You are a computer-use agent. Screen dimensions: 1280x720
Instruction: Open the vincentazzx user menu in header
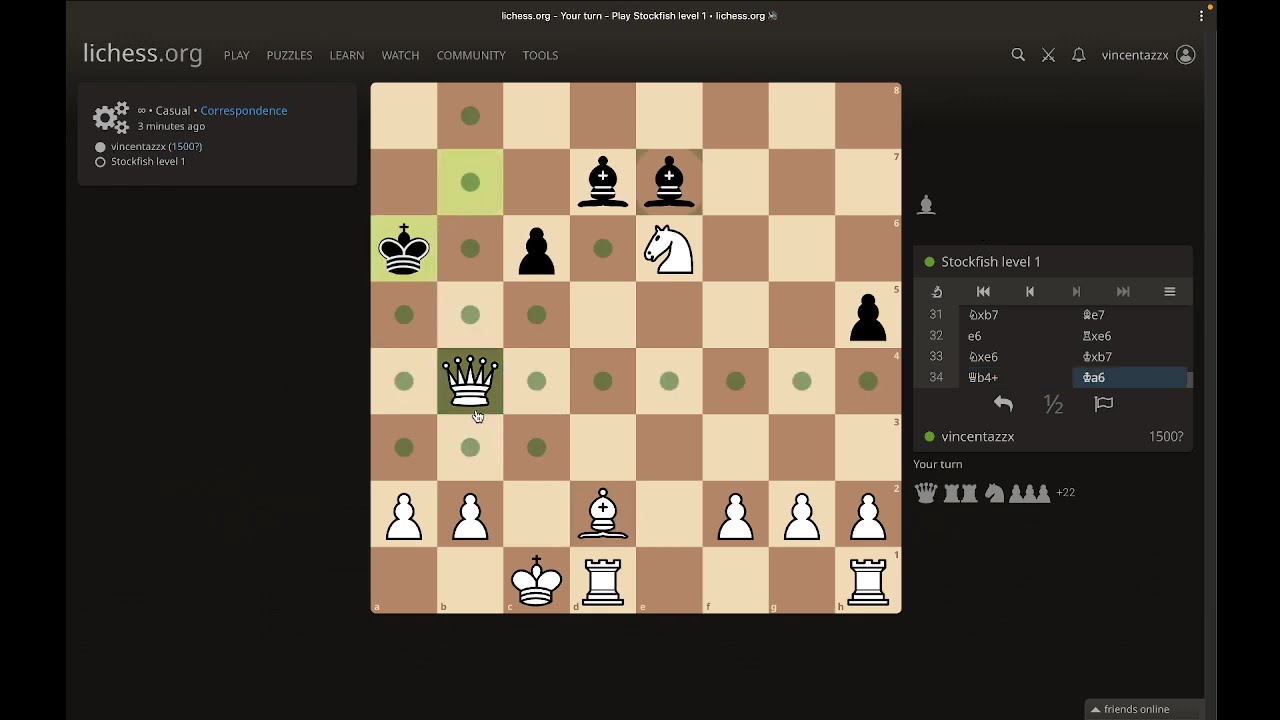[x=1148, y=55]
